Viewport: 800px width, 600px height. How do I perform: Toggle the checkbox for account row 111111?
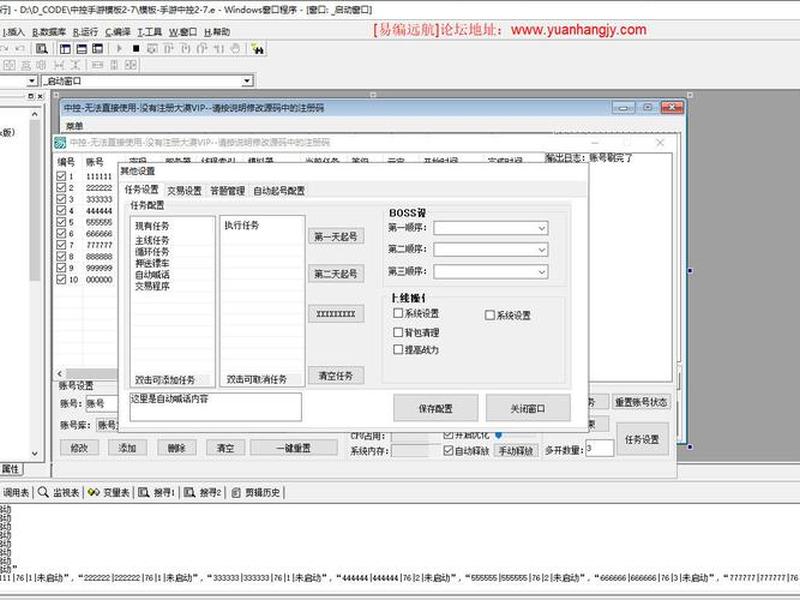tap(61, 176)
